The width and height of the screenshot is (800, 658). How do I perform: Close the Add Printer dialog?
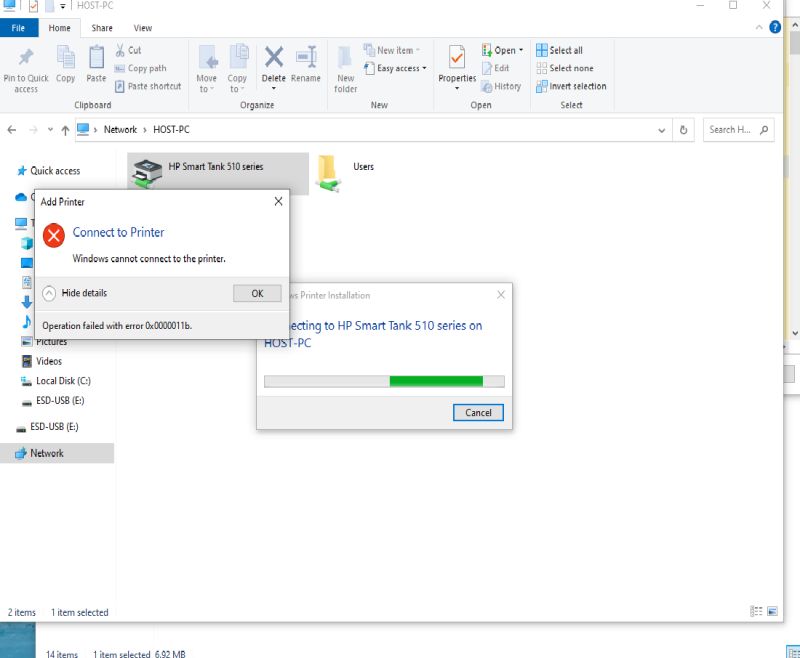pos(278,201)
